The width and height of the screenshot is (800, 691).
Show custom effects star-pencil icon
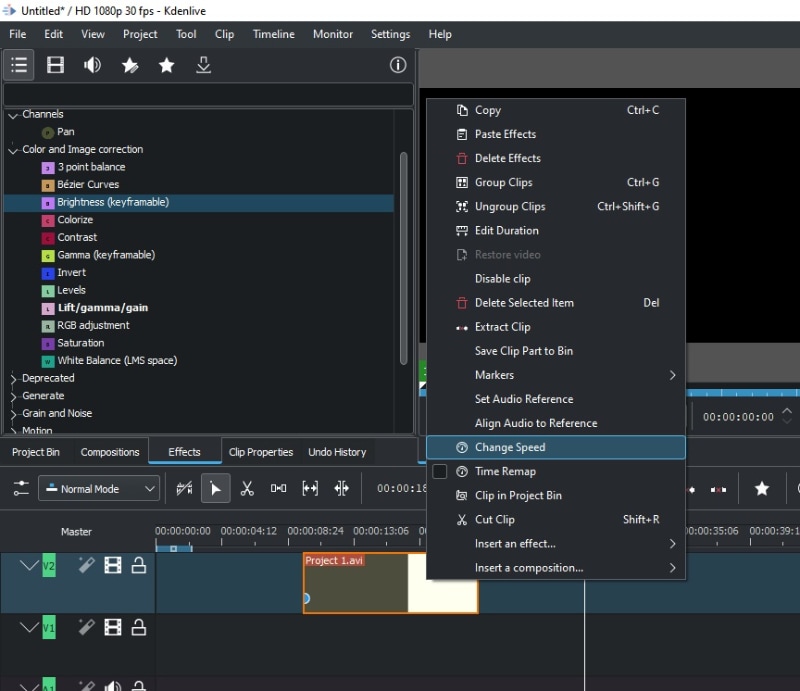point(130,65)
